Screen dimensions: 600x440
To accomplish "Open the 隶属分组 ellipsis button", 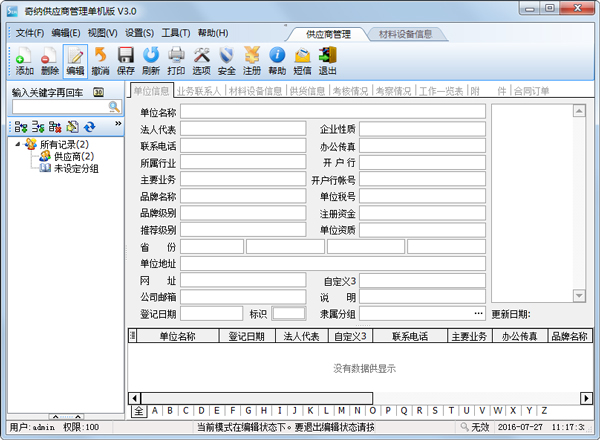I will tap(478, 314).
